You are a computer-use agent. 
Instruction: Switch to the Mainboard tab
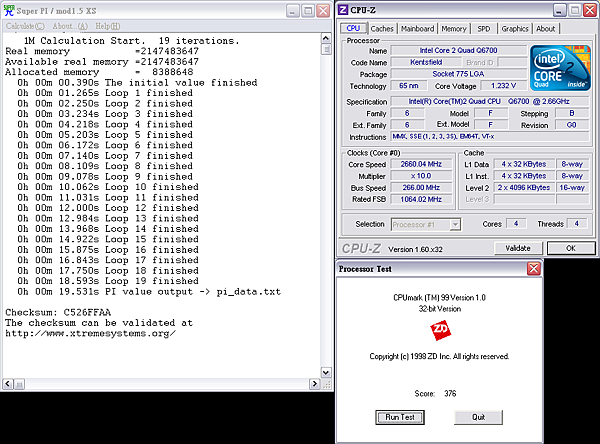(x=417, y=29)
